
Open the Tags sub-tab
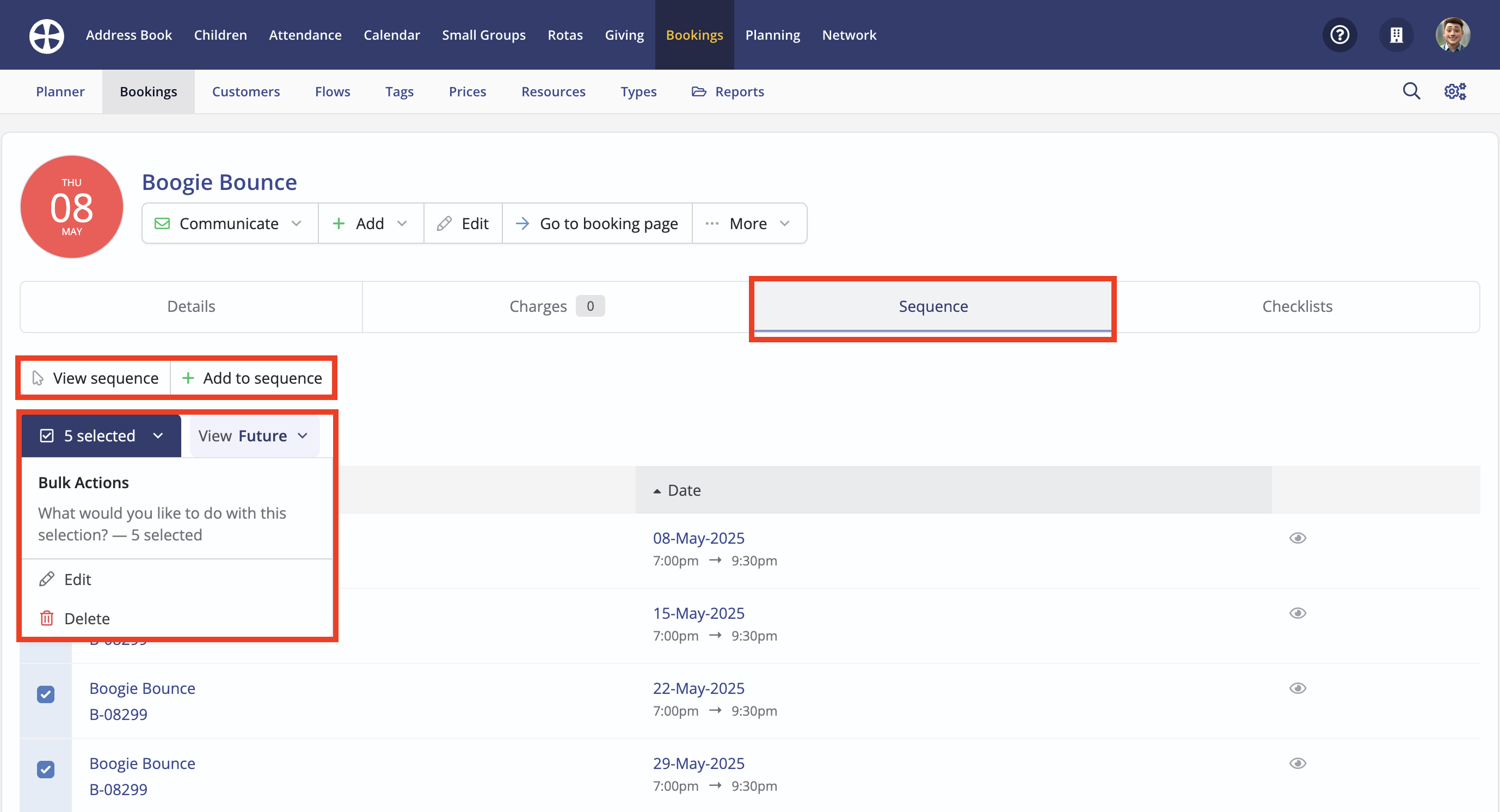click(399, 91)
